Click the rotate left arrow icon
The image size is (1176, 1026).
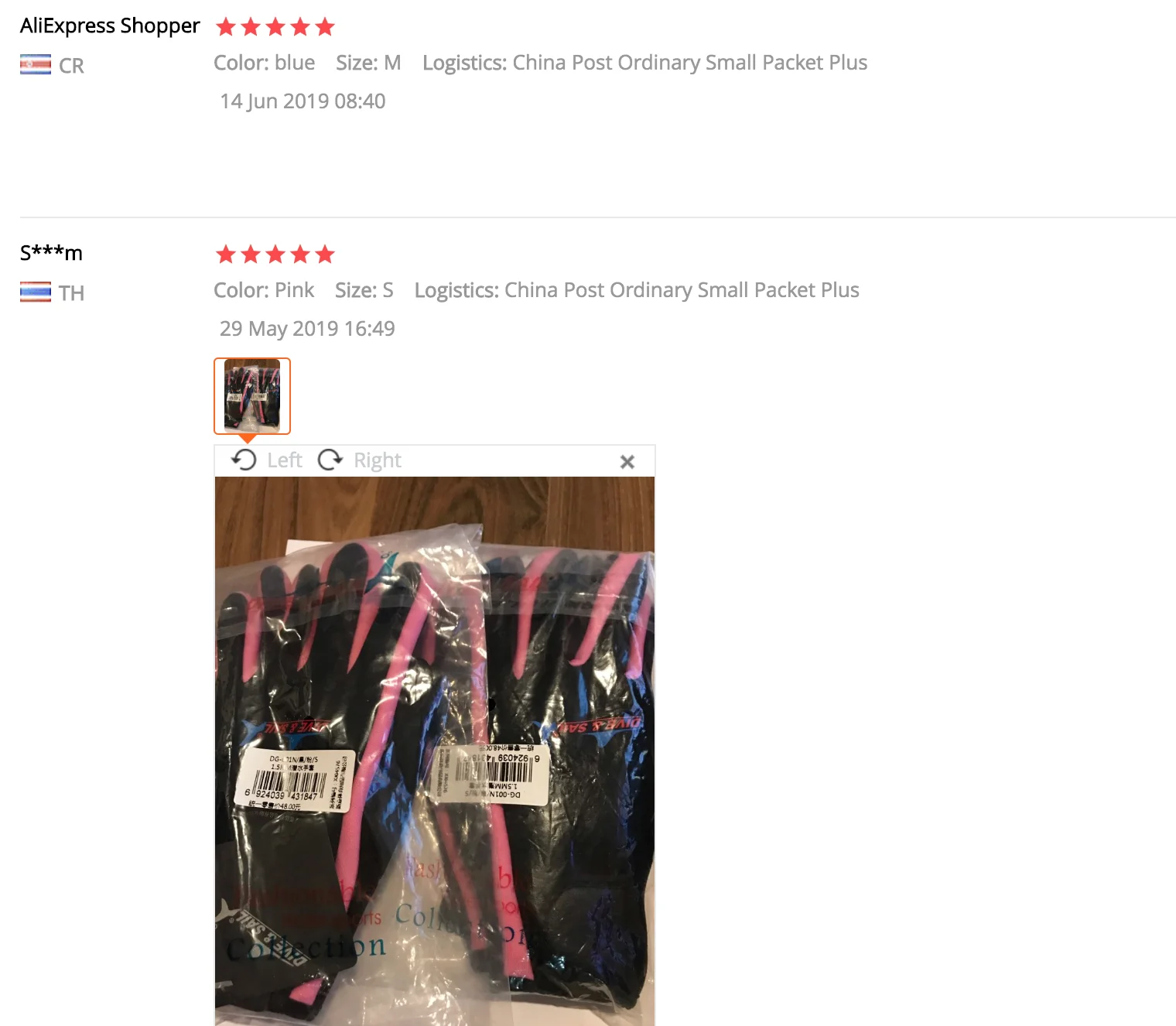tap(244, 460)
